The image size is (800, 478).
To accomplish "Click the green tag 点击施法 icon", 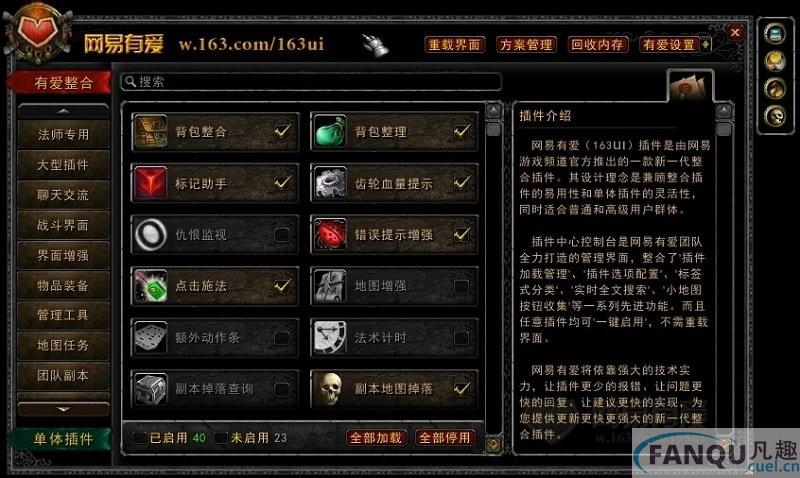I will (151, 286).
